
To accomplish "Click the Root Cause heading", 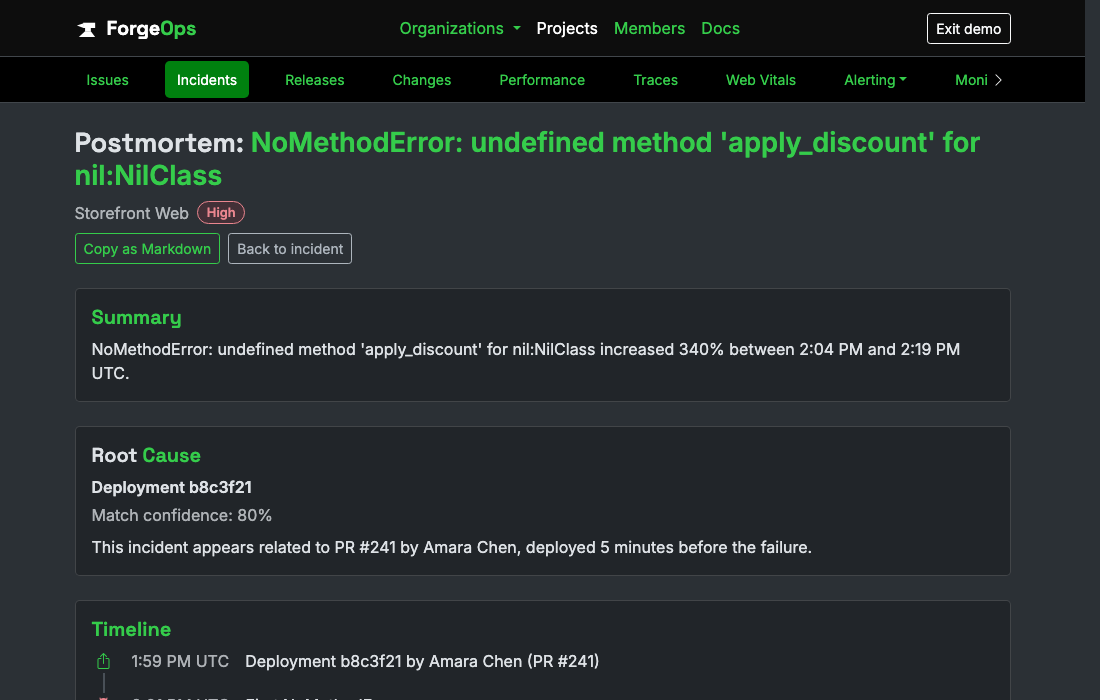I will tap(146, 456).
